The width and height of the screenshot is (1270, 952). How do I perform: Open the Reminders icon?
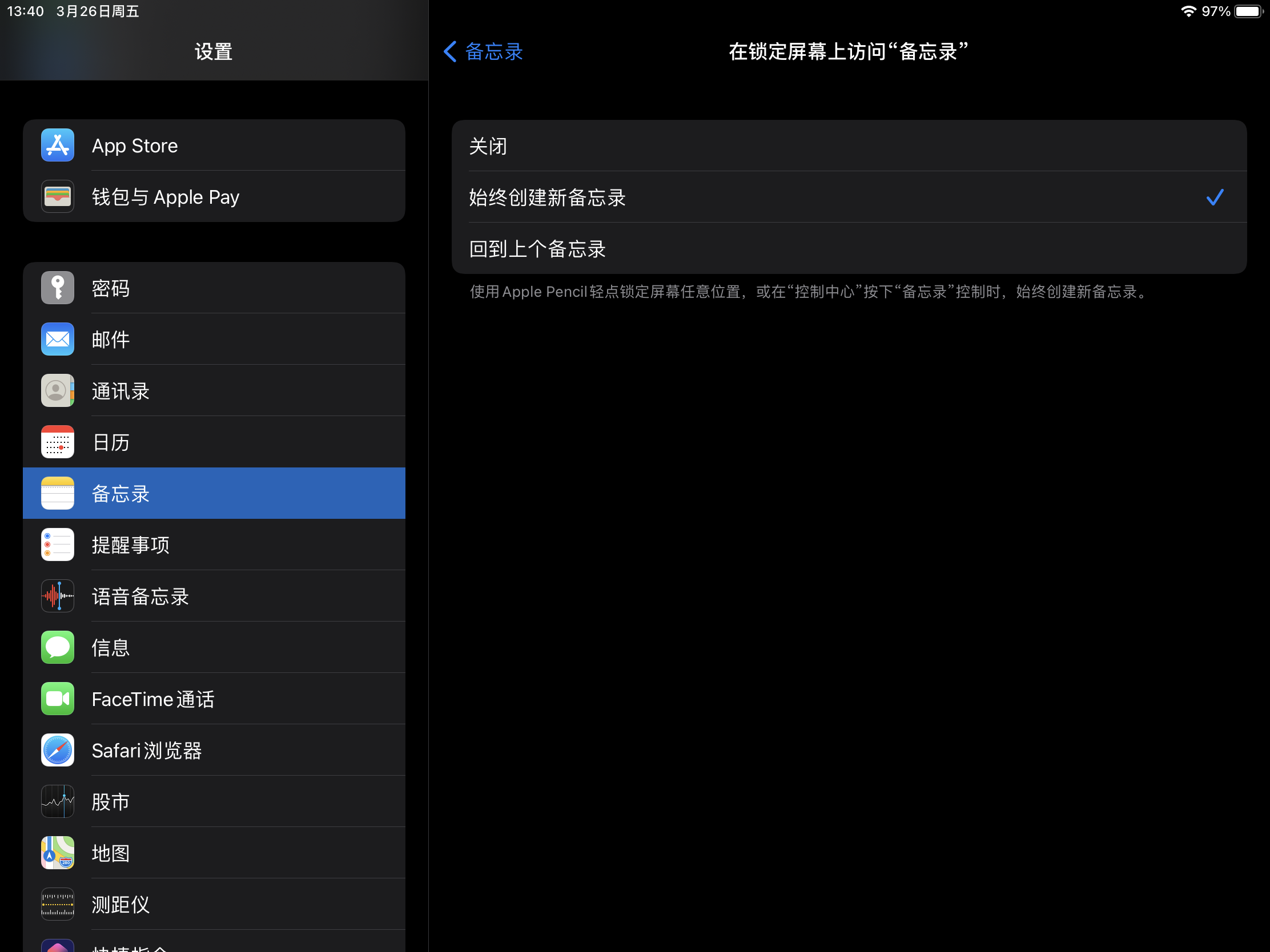click(58, 544)
